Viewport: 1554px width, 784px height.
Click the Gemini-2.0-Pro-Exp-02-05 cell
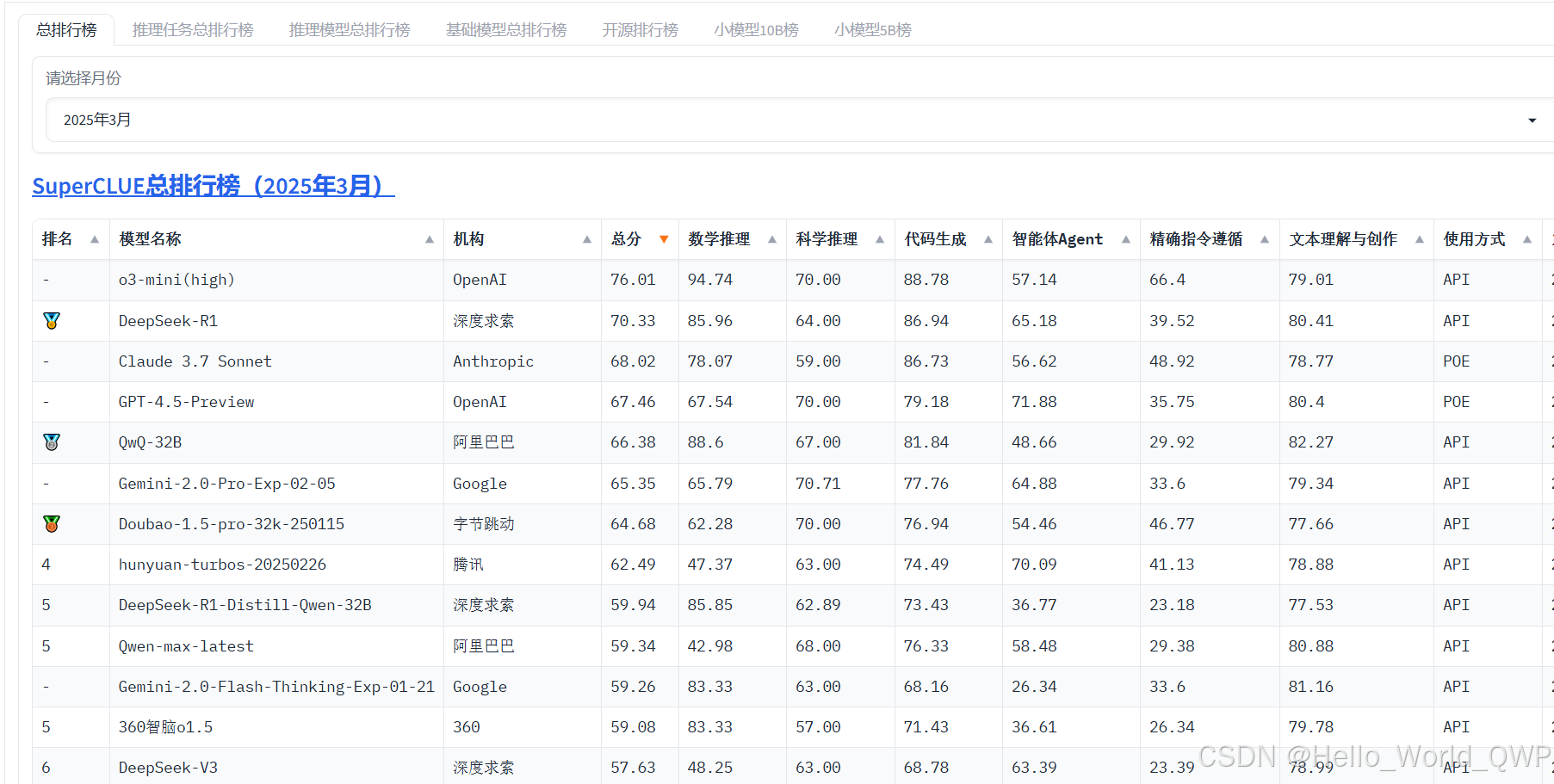click(x=276, y=484)
